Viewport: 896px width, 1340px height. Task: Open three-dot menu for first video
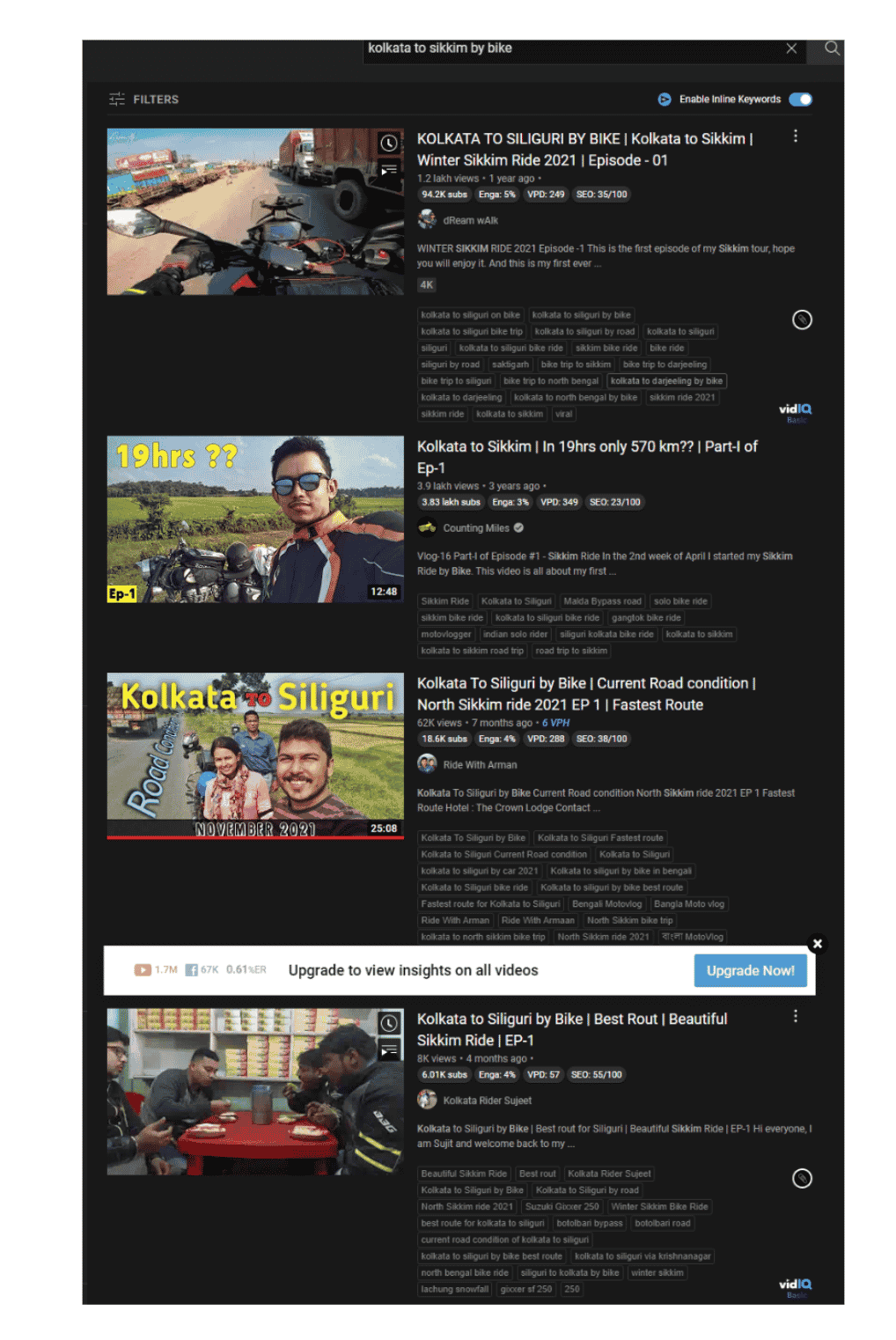click(x=795, y=136)
